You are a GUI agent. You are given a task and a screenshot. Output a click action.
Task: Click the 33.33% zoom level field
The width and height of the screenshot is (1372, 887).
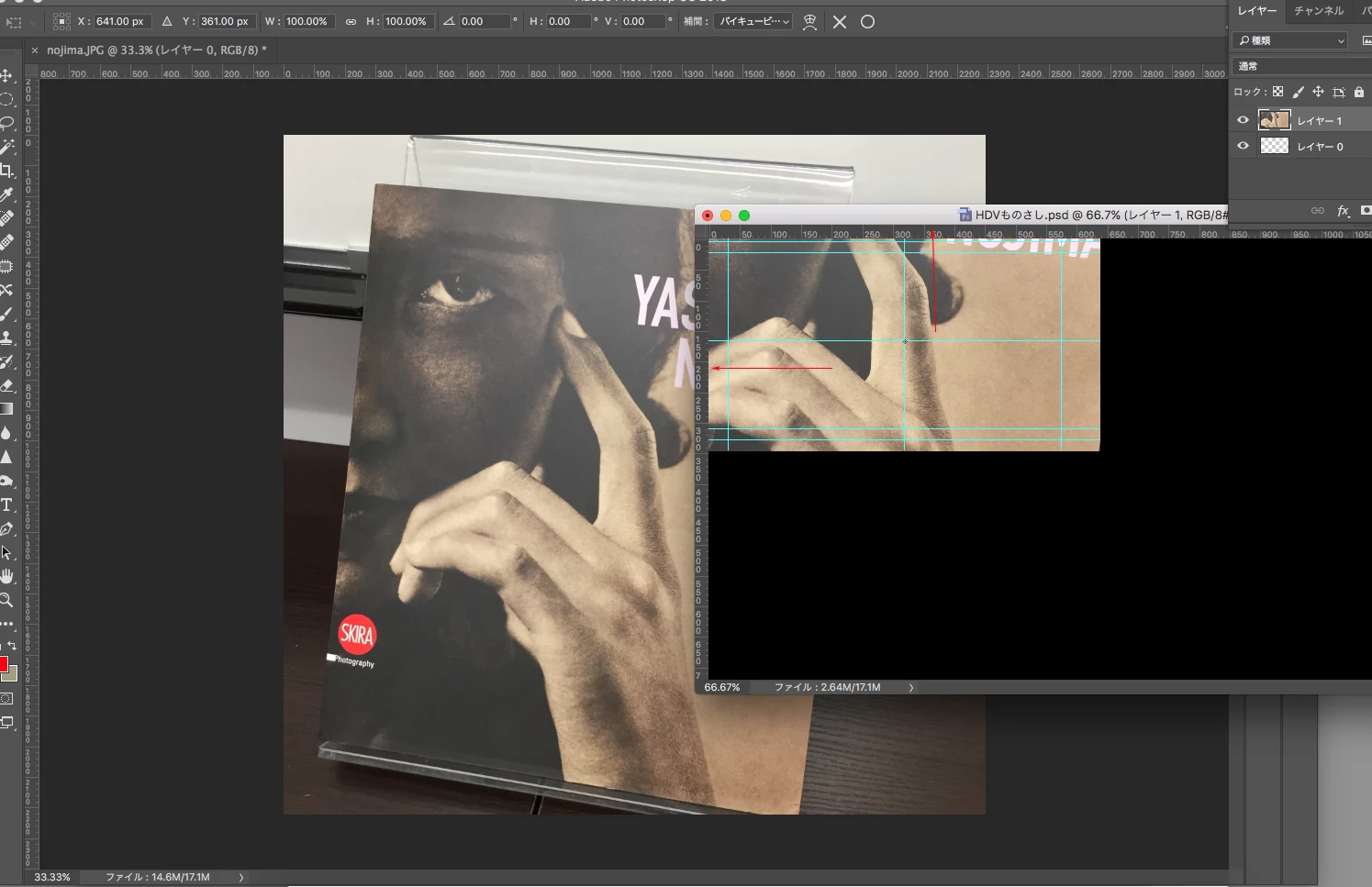click(x=52, y=878)
